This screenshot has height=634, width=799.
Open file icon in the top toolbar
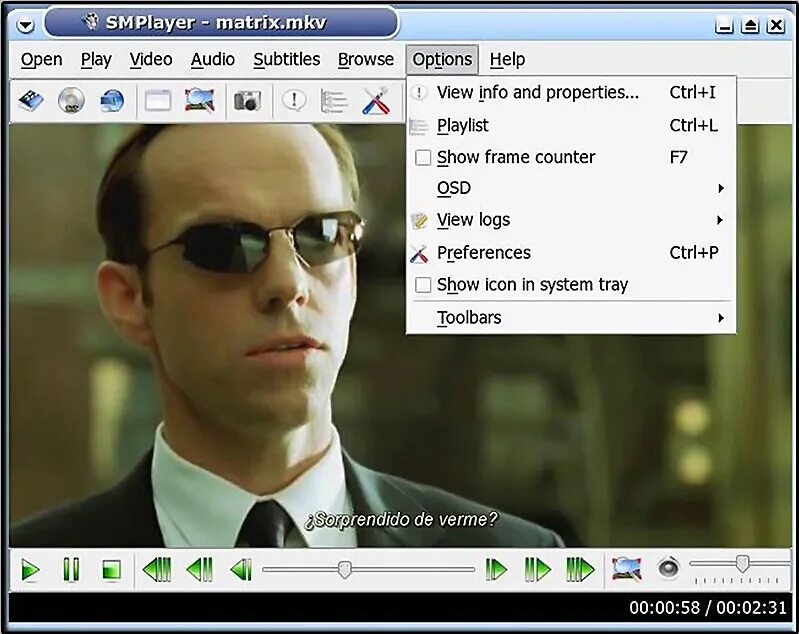[x=31, y=100]
